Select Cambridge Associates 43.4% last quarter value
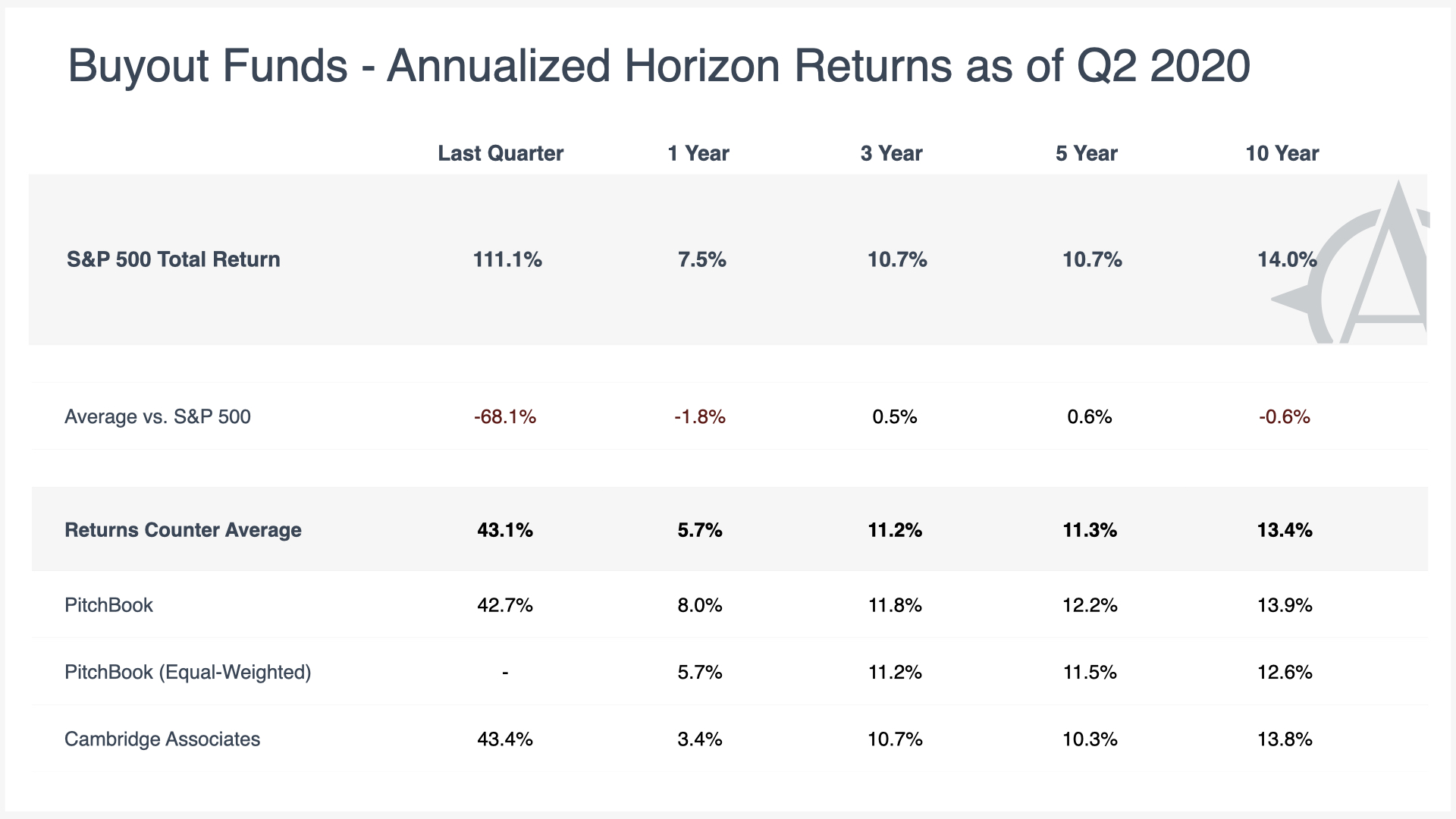1456x819 pixels. 505,739
